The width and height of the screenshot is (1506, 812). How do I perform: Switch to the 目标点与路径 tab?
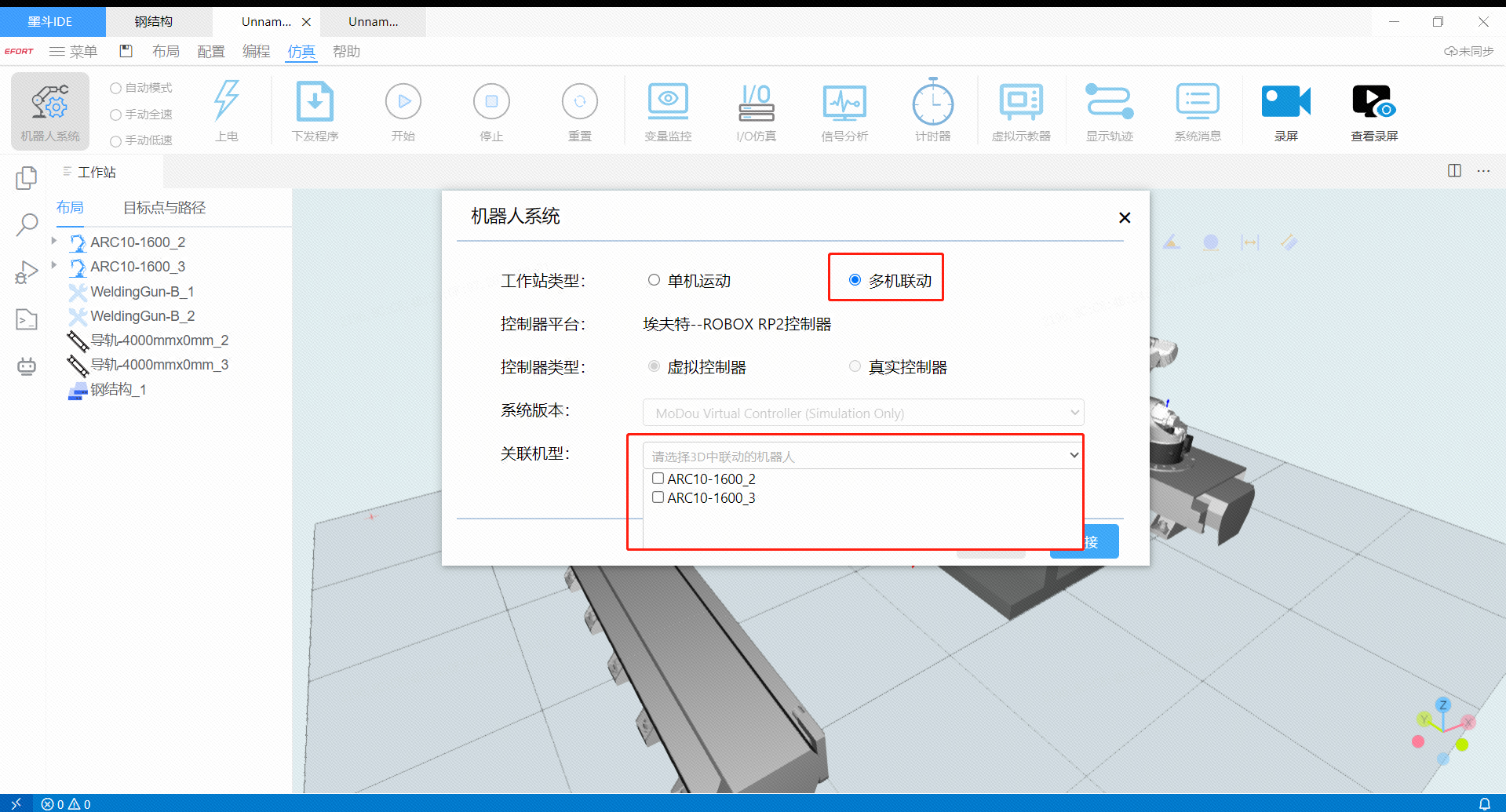(164, 208)
